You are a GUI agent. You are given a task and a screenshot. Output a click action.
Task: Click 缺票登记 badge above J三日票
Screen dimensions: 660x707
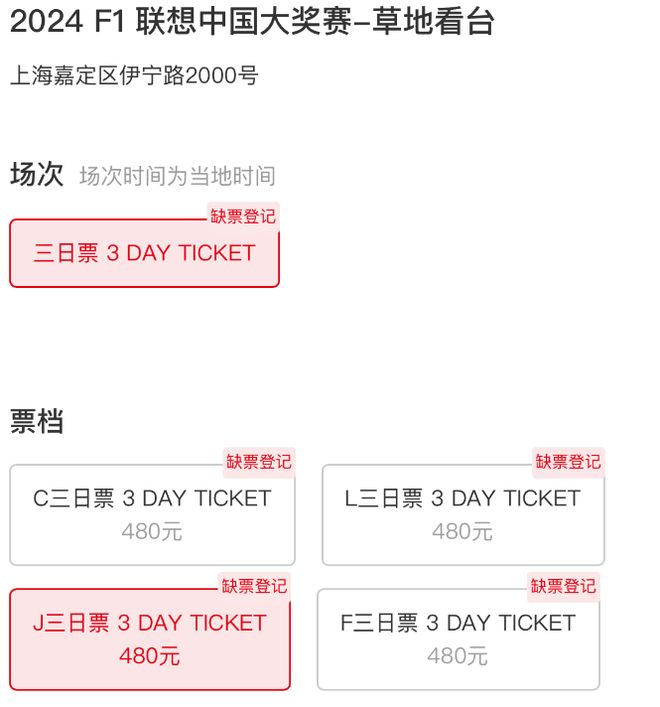(254, 586)
